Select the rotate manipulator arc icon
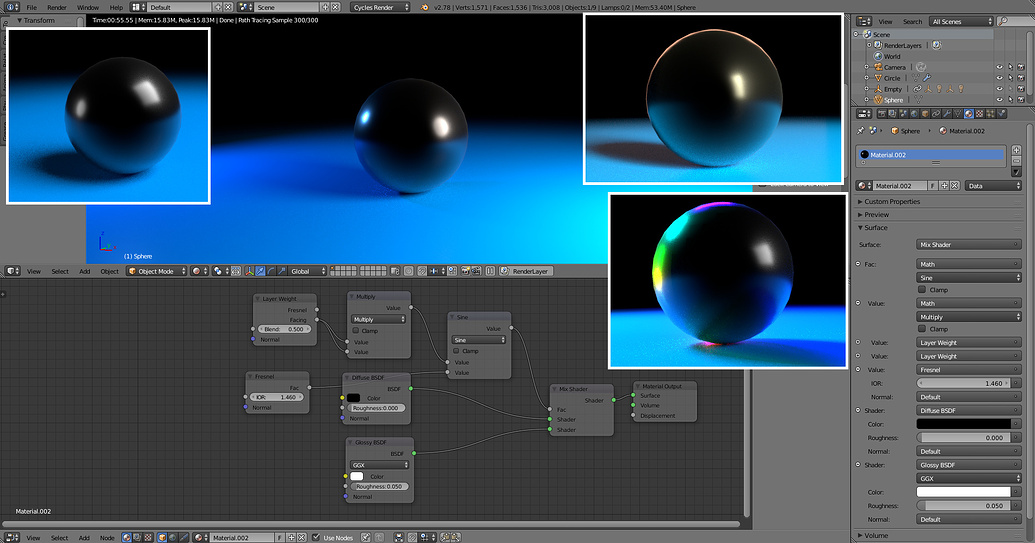This screenshot has width=1035, height=543. (x=271, y=271)
